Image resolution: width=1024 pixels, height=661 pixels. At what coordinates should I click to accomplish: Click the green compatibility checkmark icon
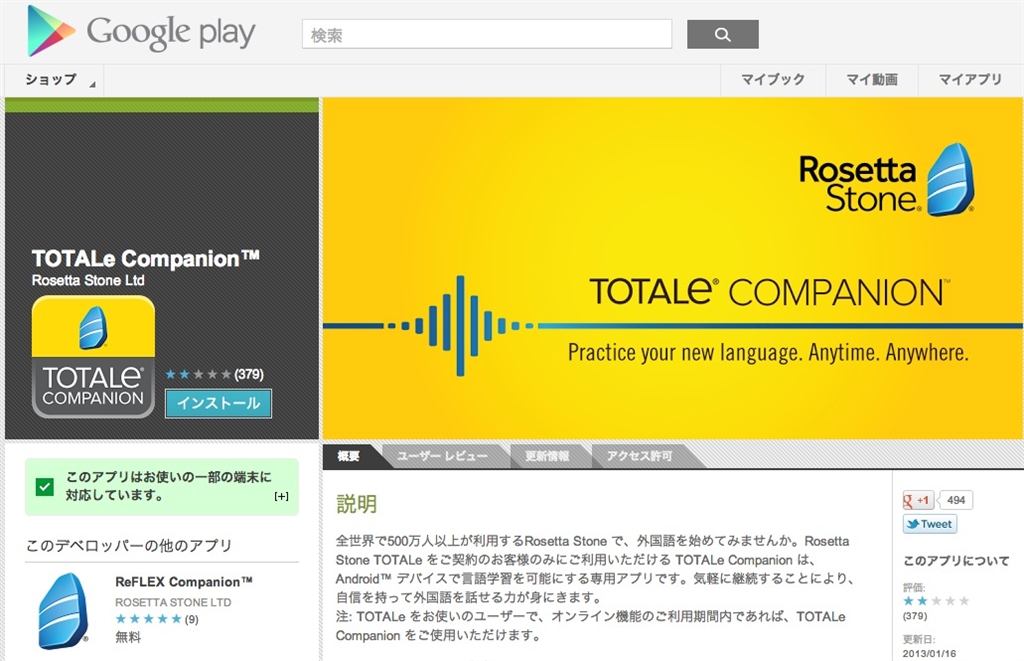click(44, 487)
